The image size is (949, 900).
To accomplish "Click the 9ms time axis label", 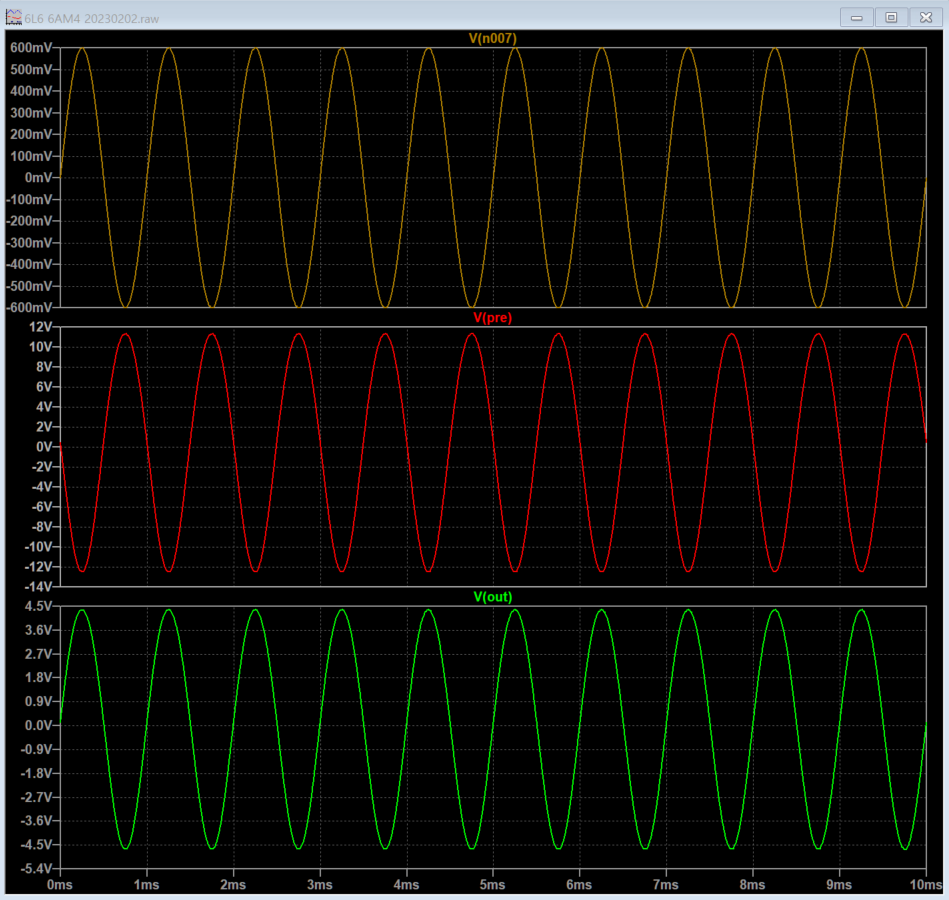I will (x=839, y=885).
